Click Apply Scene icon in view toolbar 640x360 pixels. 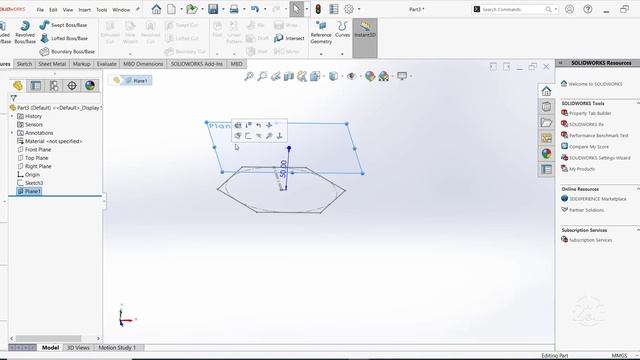pos(384,76)
